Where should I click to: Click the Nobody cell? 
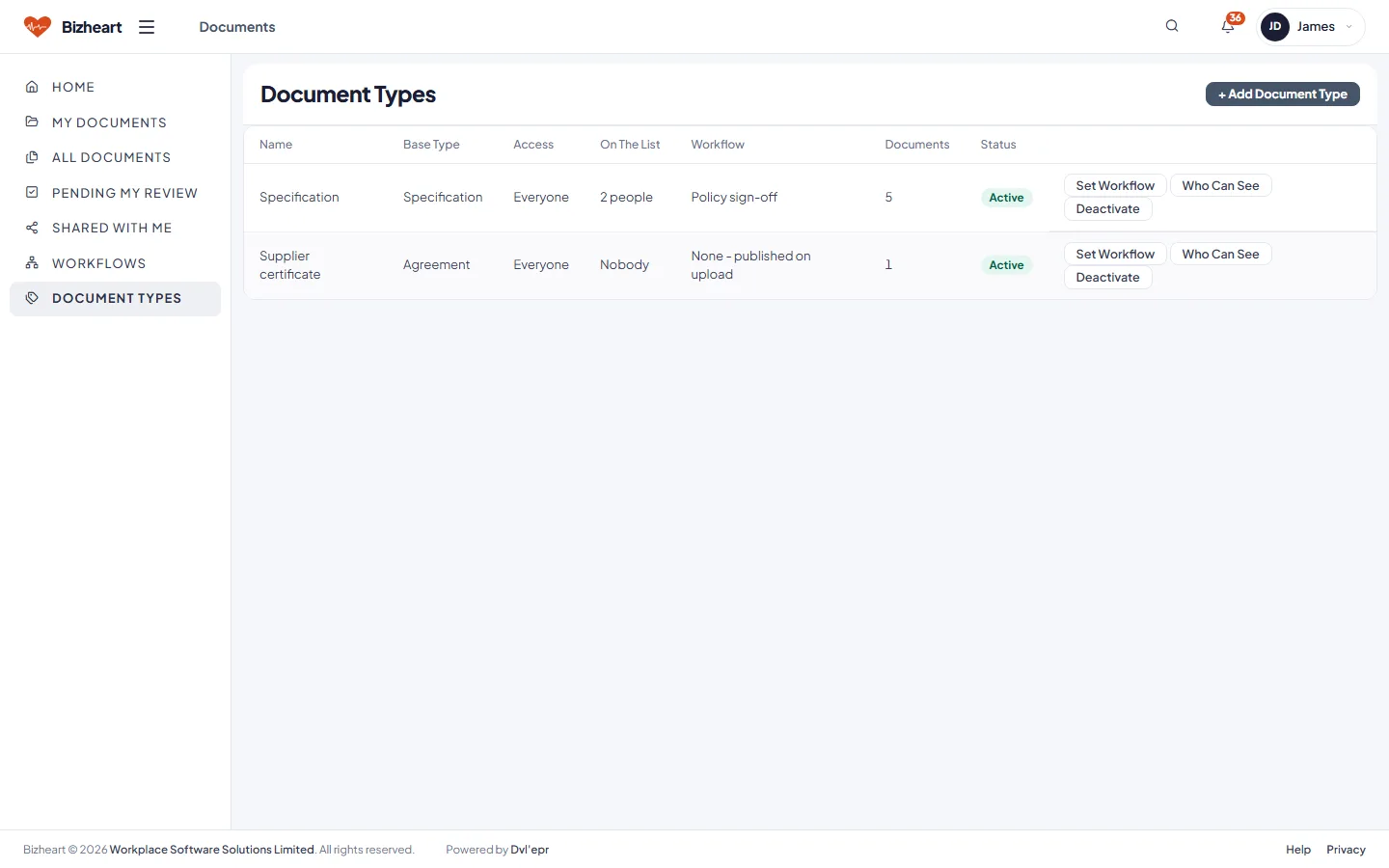[624, 265]
